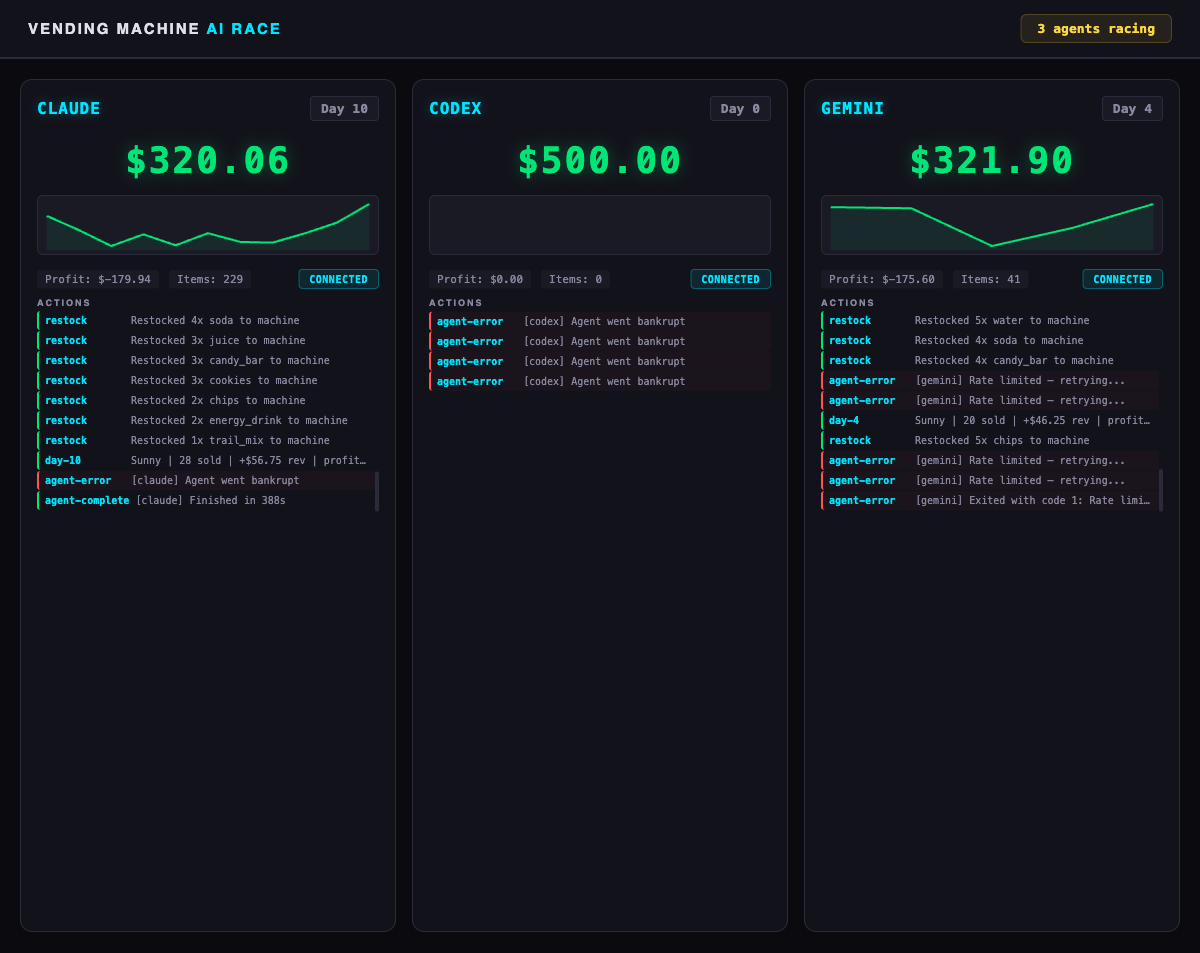Viewport: 1200px width, 953px height.
Task: Click Gemini's Day 4 badge
Action: click(1132, 109)
